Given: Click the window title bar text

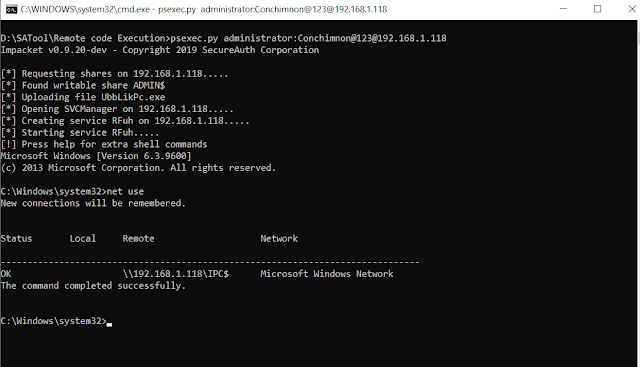Looking at the screenshot, I should pyautogui.click(x=204, y=9).
